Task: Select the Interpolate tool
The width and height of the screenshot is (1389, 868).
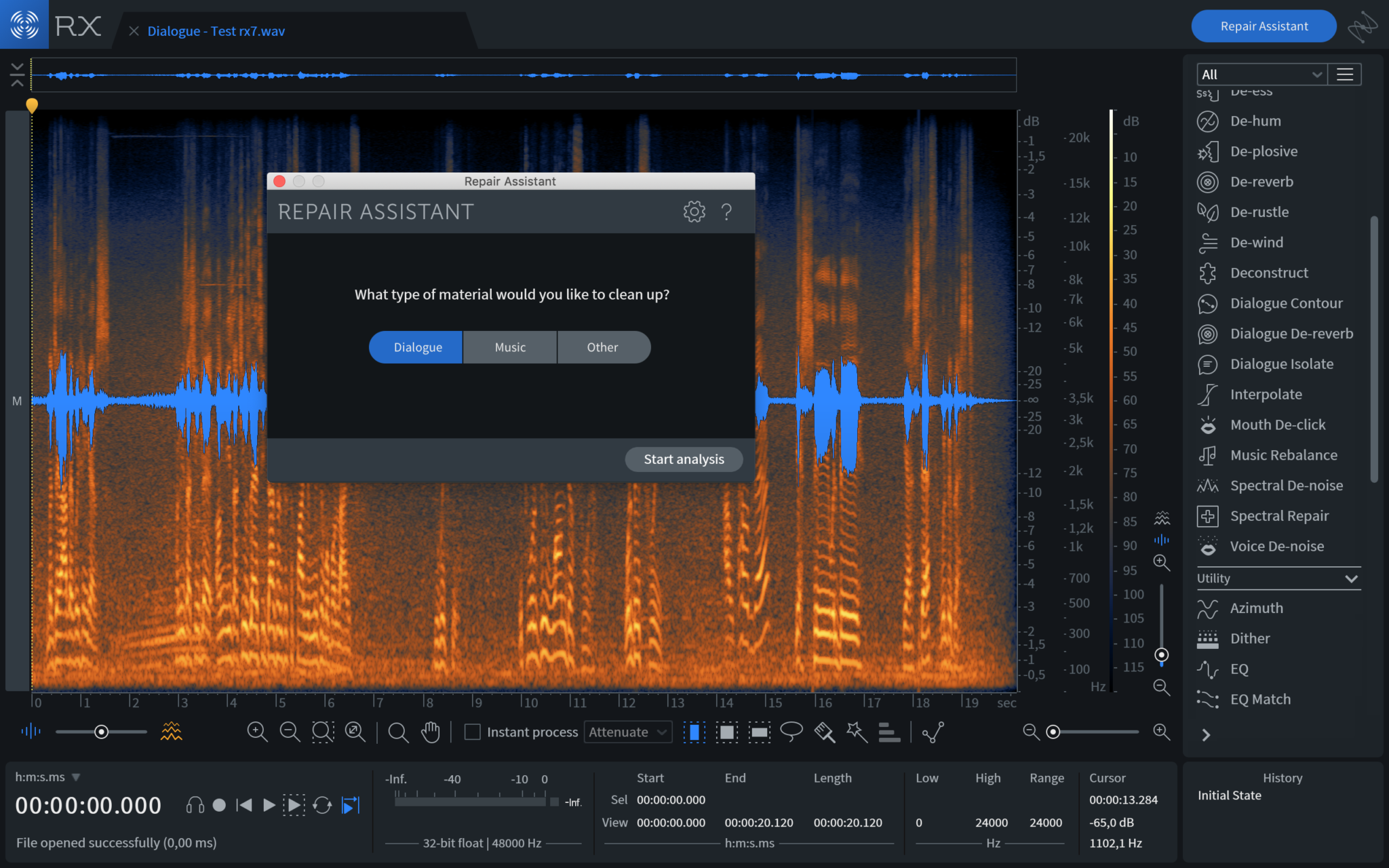Action: [1264, 393]
